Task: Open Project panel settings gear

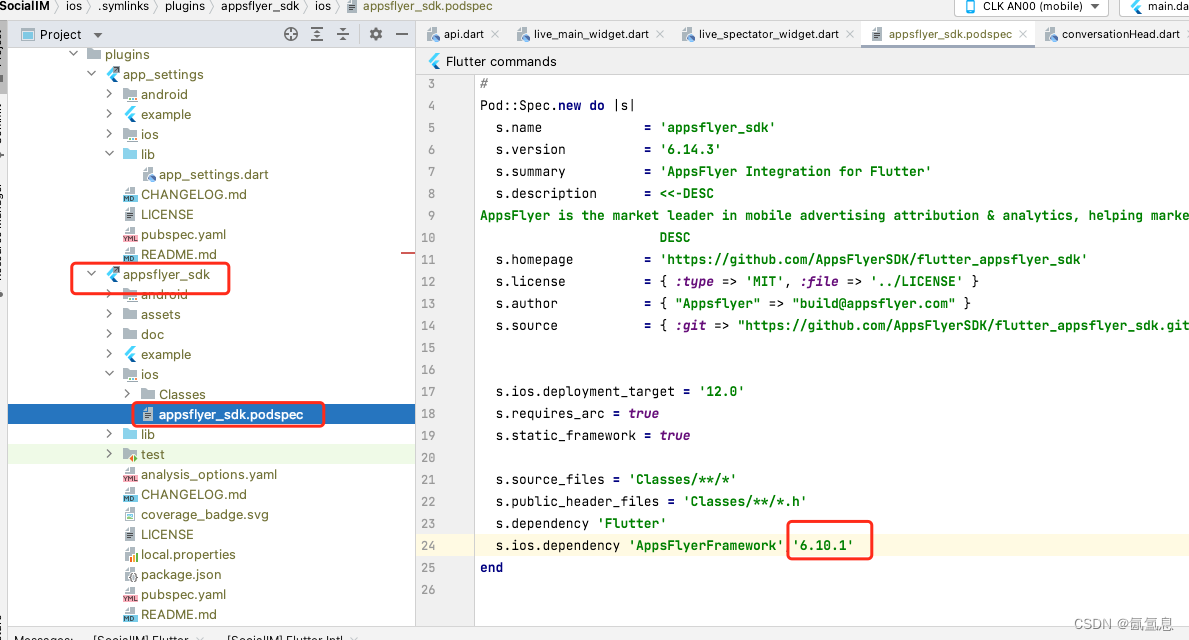Action: click(x=376, y=34)
